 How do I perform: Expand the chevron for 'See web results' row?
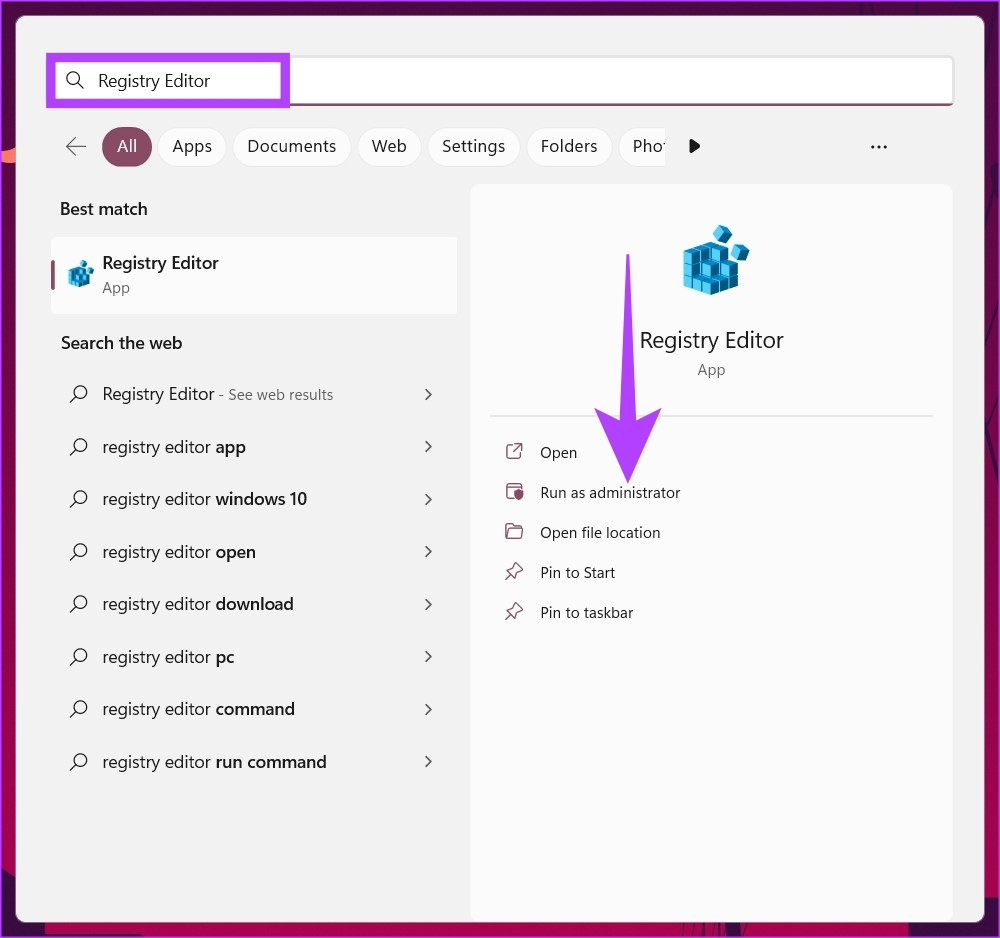[x=429, y=395]
